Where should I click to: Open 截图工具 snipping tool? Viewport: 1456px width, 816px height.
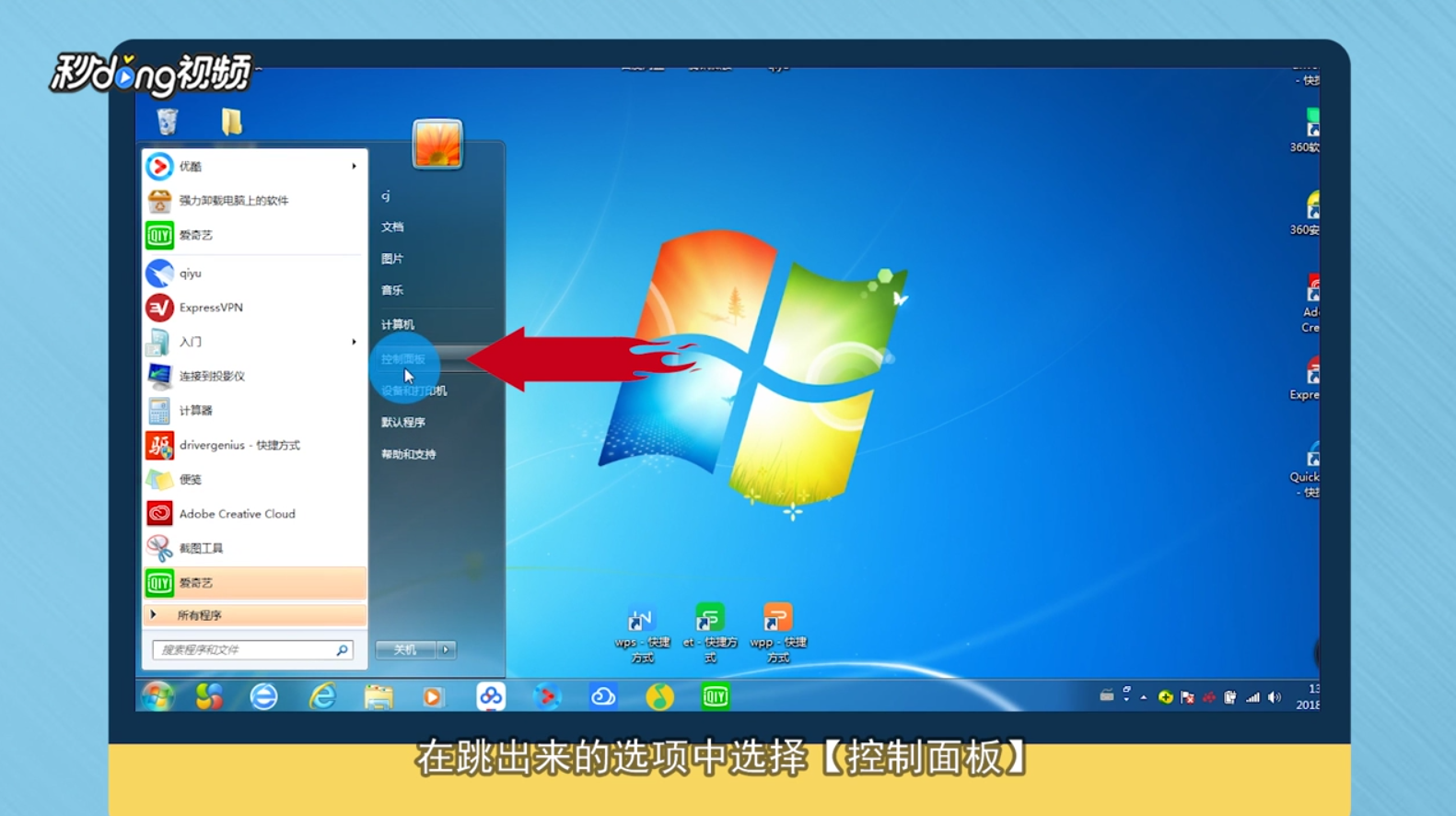(x=254, y=548)
